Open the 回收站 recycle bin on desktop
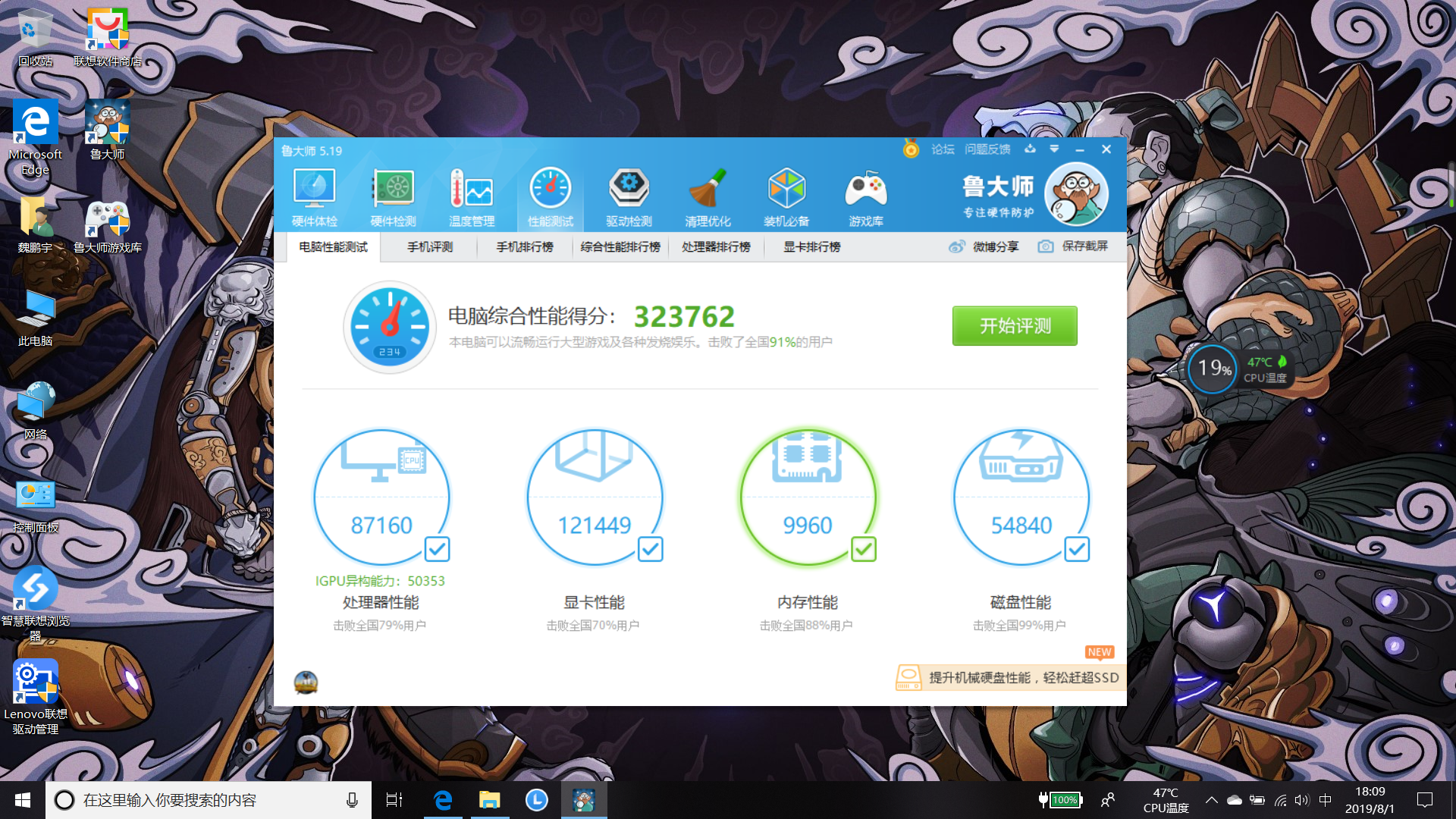The image size is (1456, 819). point(35,38)
